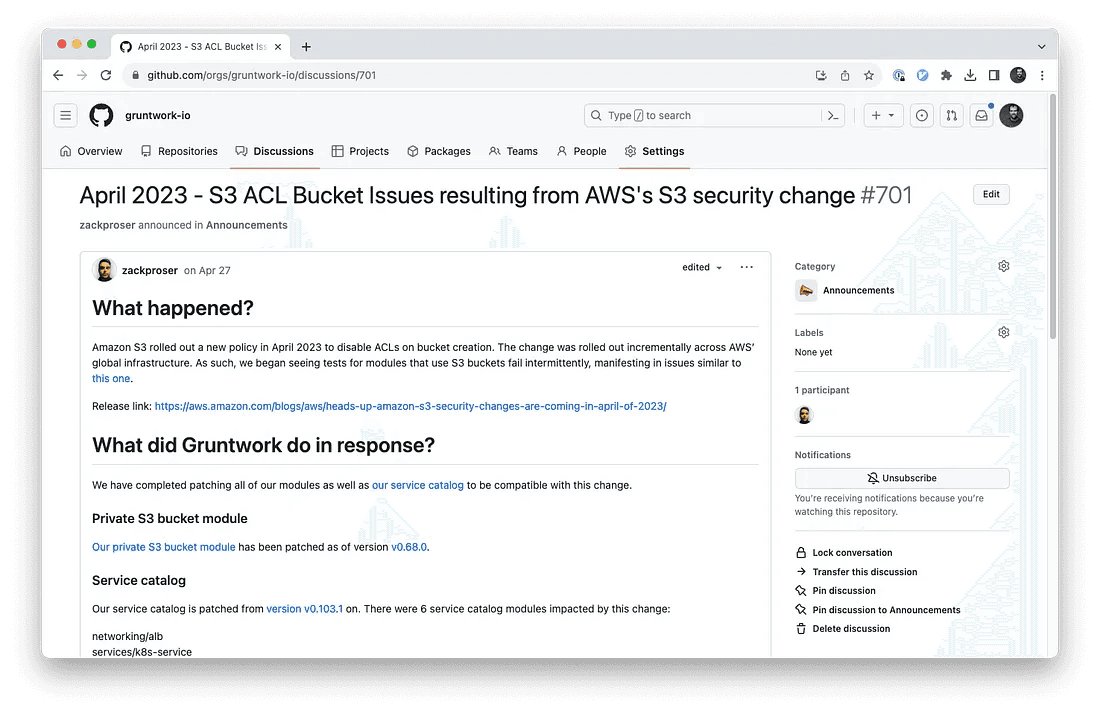The height and width of the screenshot is (713, 1100).
Task: Click the share icon in the address bar
Action: pos(845,75)
